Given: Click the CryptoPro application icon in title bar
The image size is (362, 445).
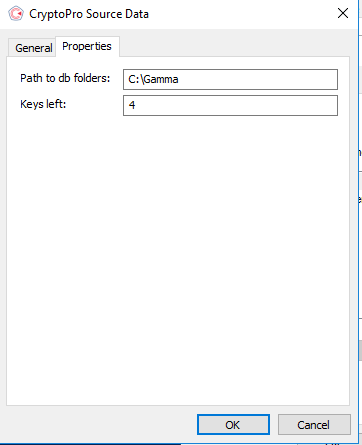Looking at the screenshot, I should [16, 14].
